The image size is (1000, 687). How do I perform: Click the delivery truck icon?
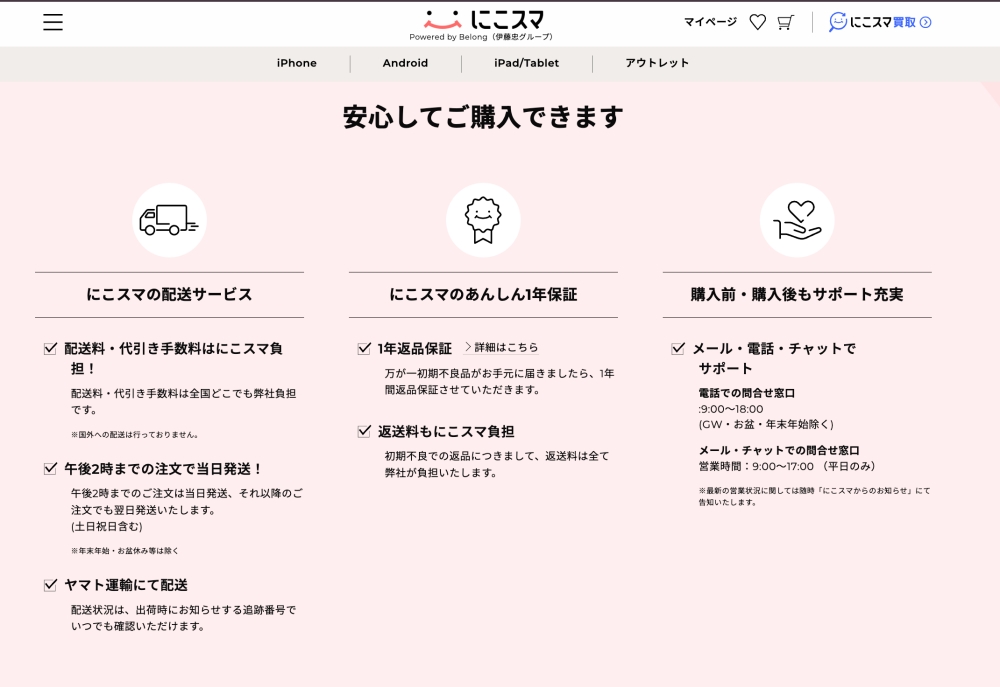[169, 220]
